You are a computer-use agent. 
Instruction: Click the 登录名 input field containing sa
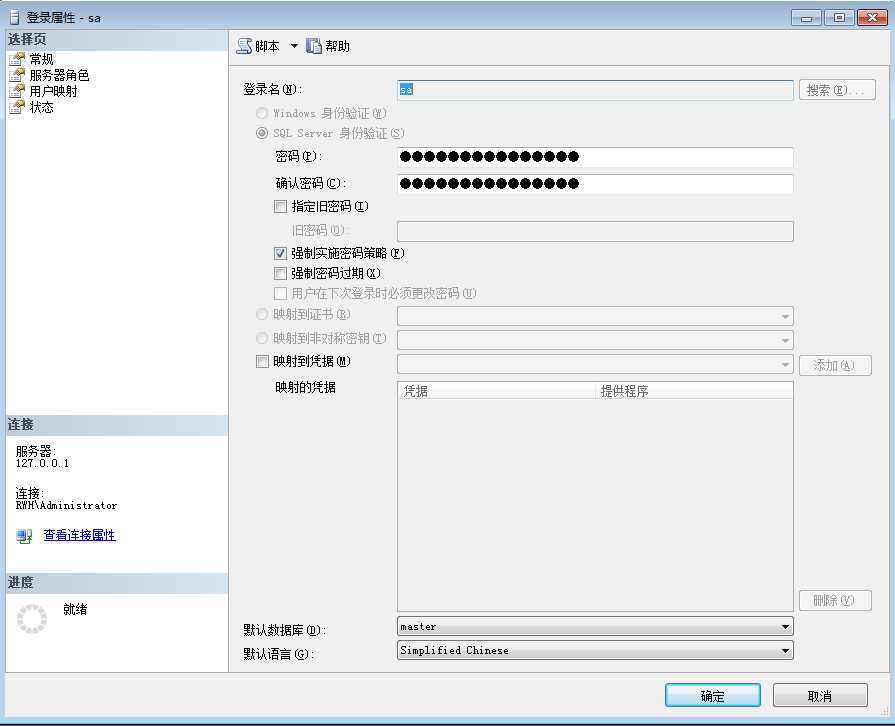click(x=595, y=90)
